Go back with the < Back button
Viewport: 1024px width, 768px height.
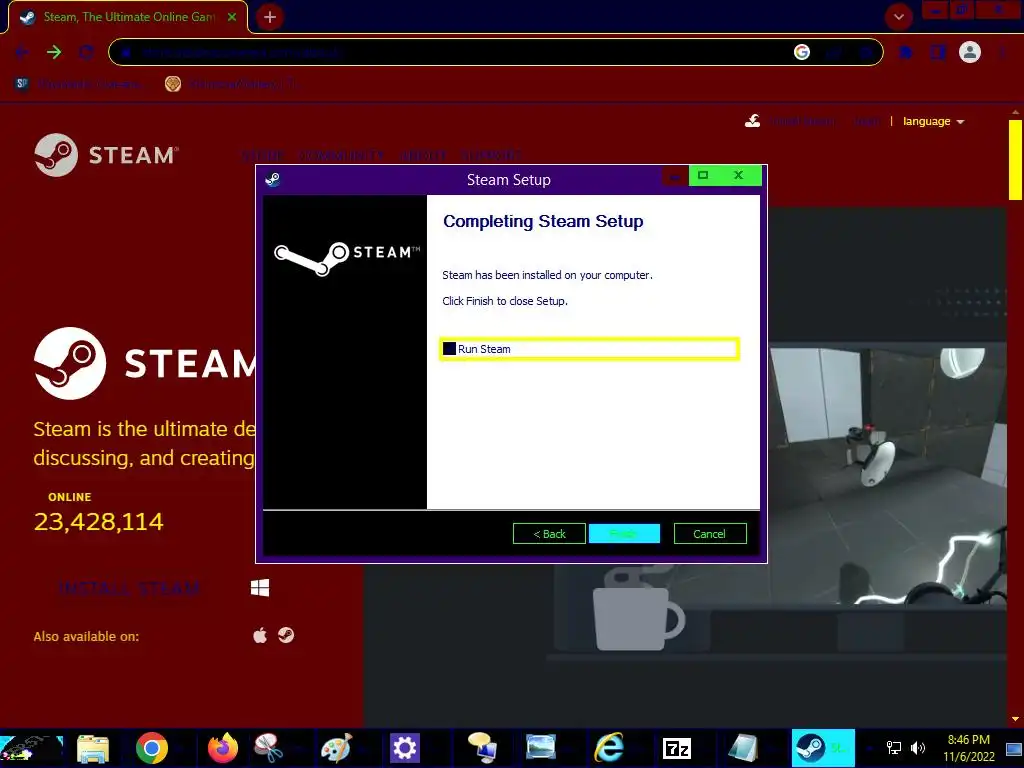(x=549, y=534)
